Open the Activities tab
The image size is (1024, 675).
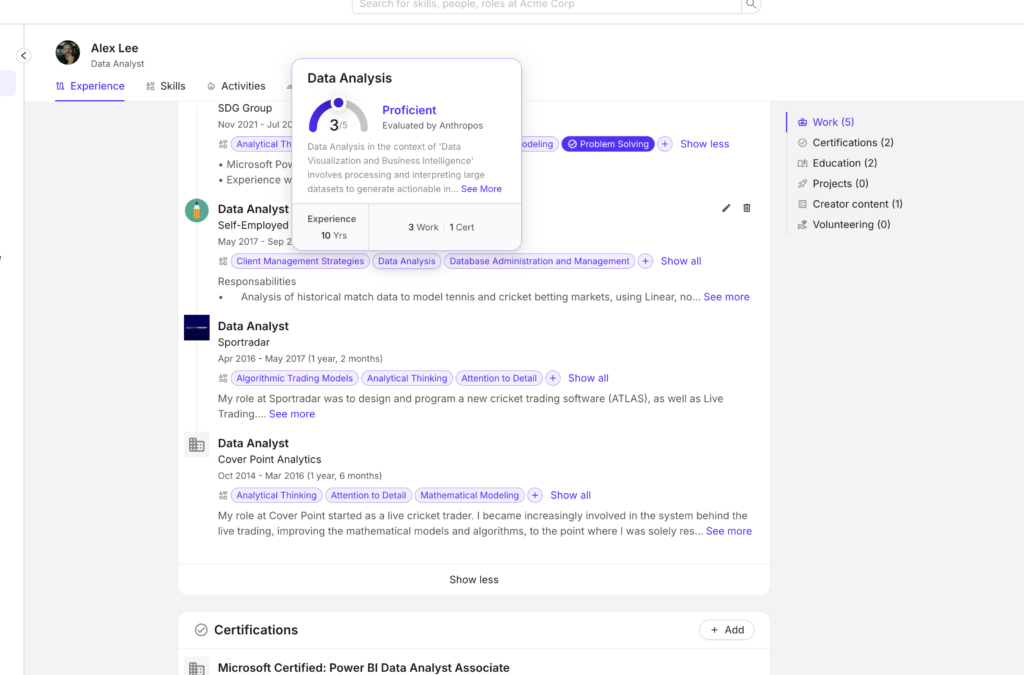click(x=236, y=86)
